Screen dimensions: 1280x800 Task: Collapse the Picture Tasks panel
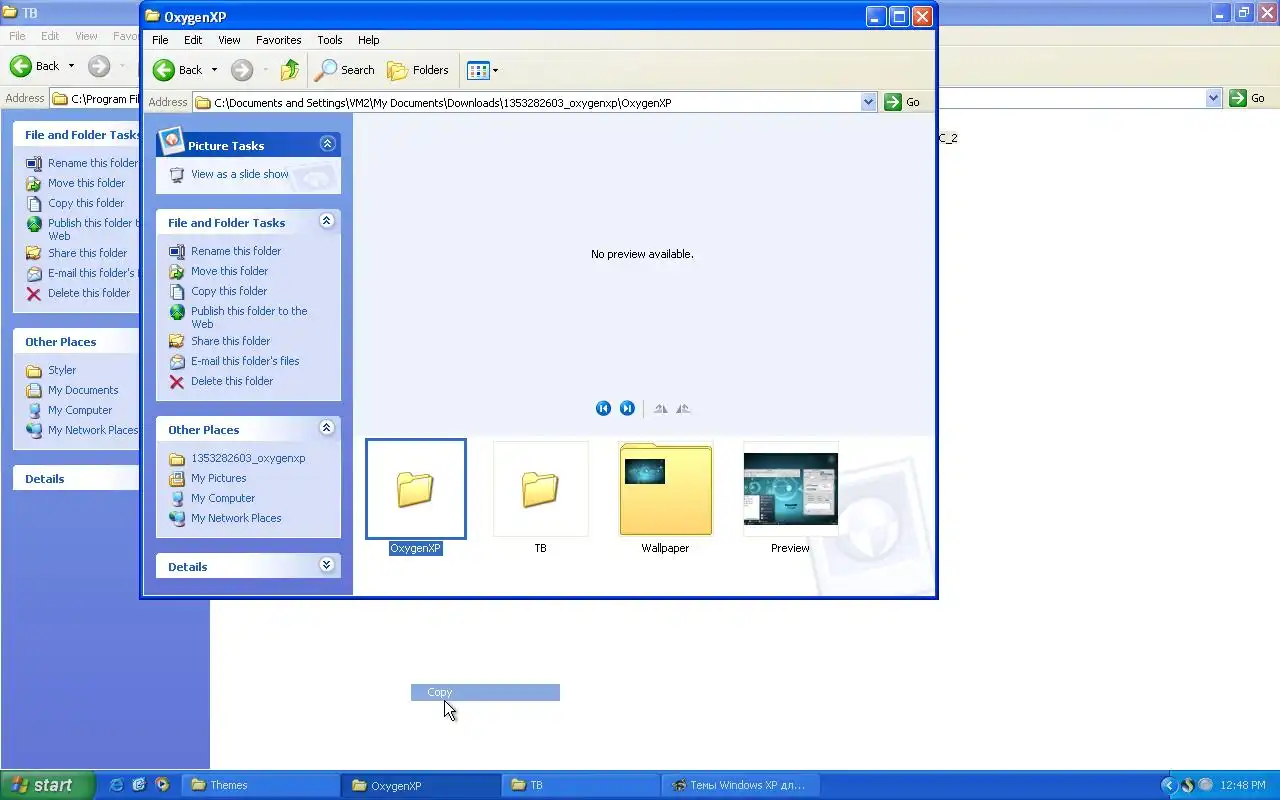327,144
